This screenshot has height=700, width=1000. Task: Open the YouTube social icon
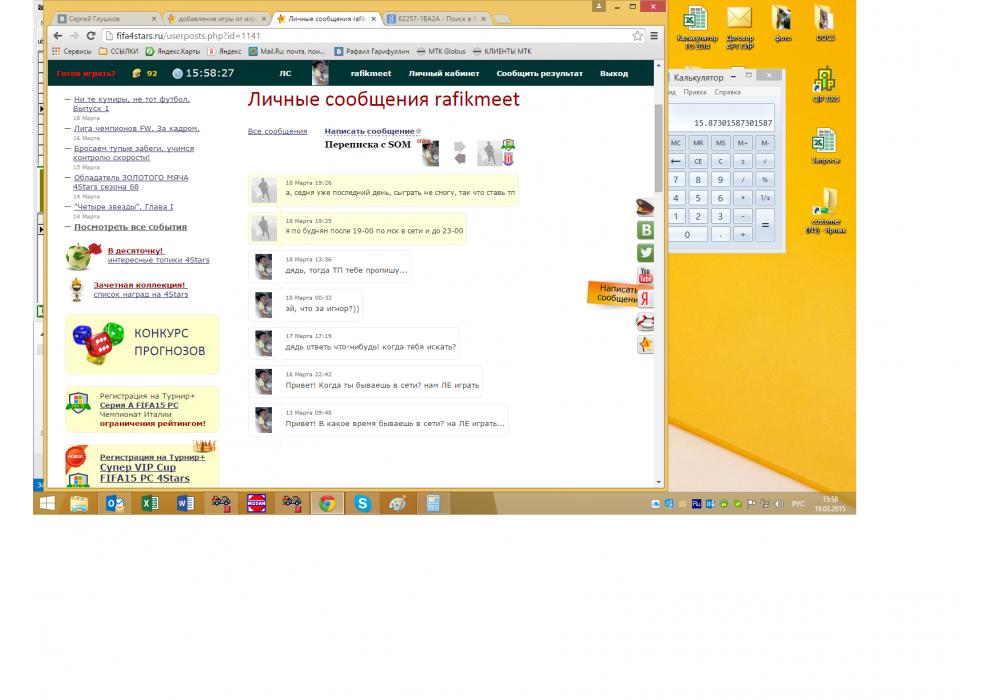tap(645, 276)
